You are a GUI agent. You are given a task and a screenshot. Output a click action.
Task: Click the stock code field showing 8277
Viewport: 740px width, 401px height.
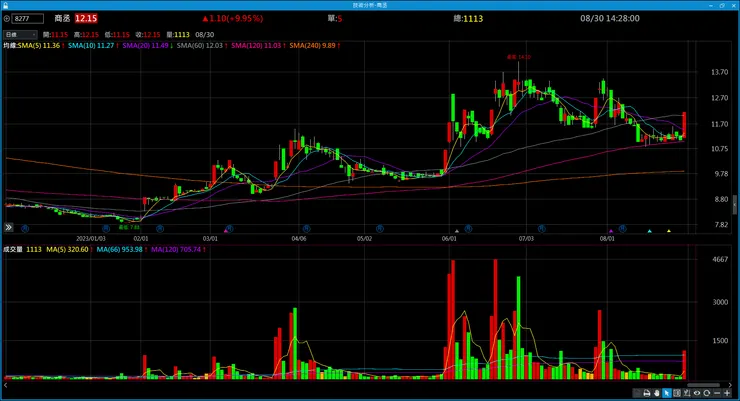[x=28, y=18]
